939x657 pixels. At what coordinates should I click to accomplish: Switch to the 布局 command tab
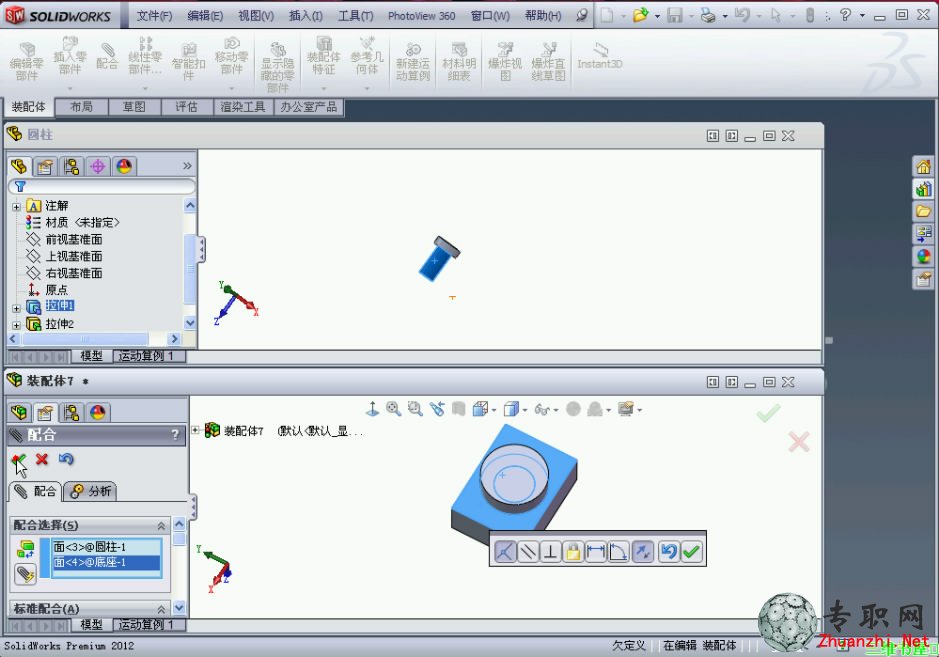pyautogui.click(x=81, y=107)
